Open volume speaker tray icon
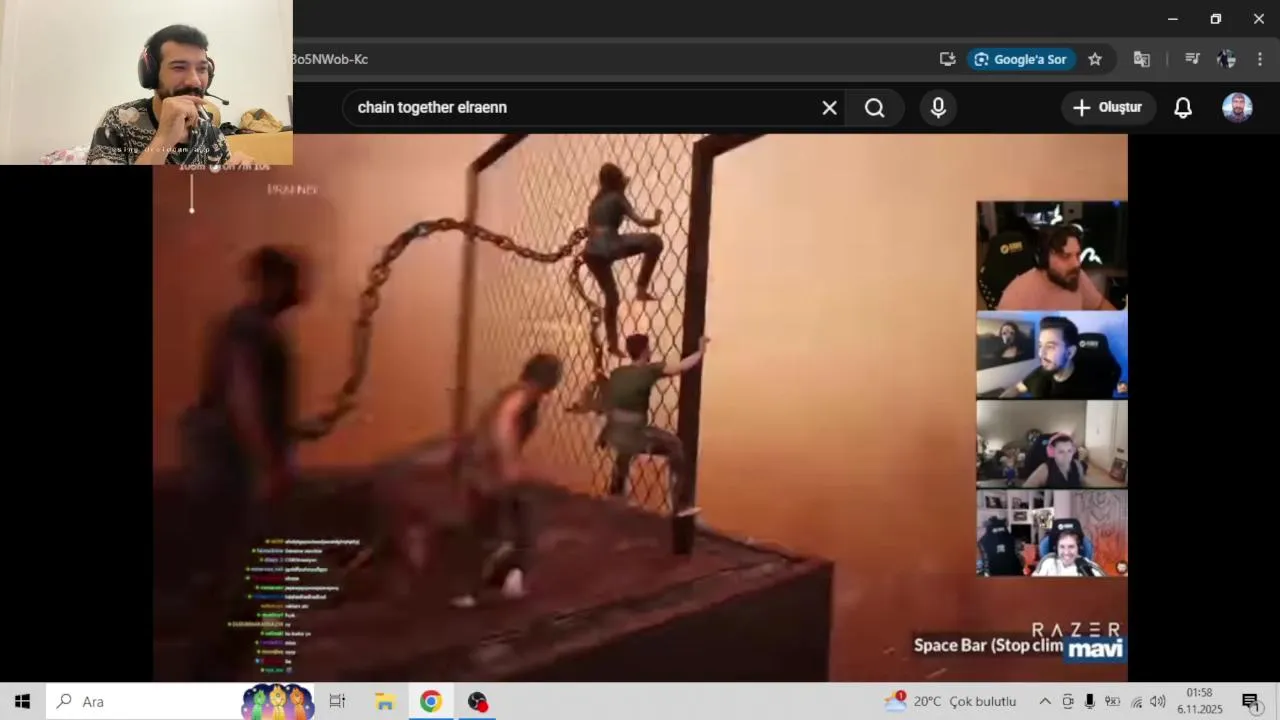The height and width of the screenshot is (720, 1280). coord(1158,701)
